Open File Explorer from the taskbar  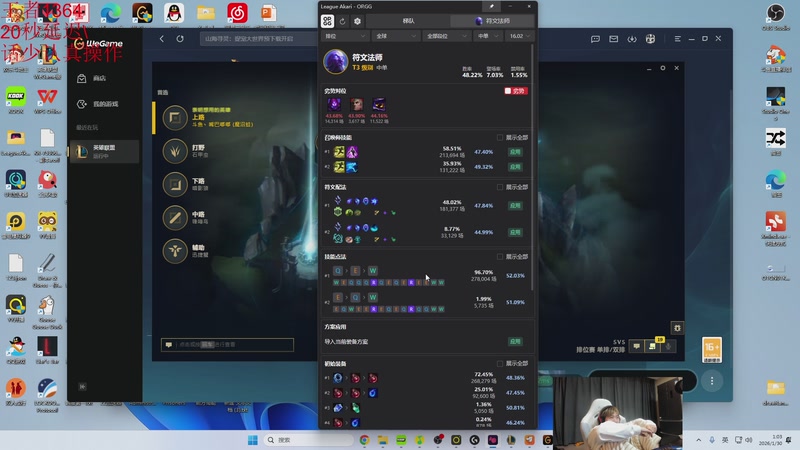[383, 440]
